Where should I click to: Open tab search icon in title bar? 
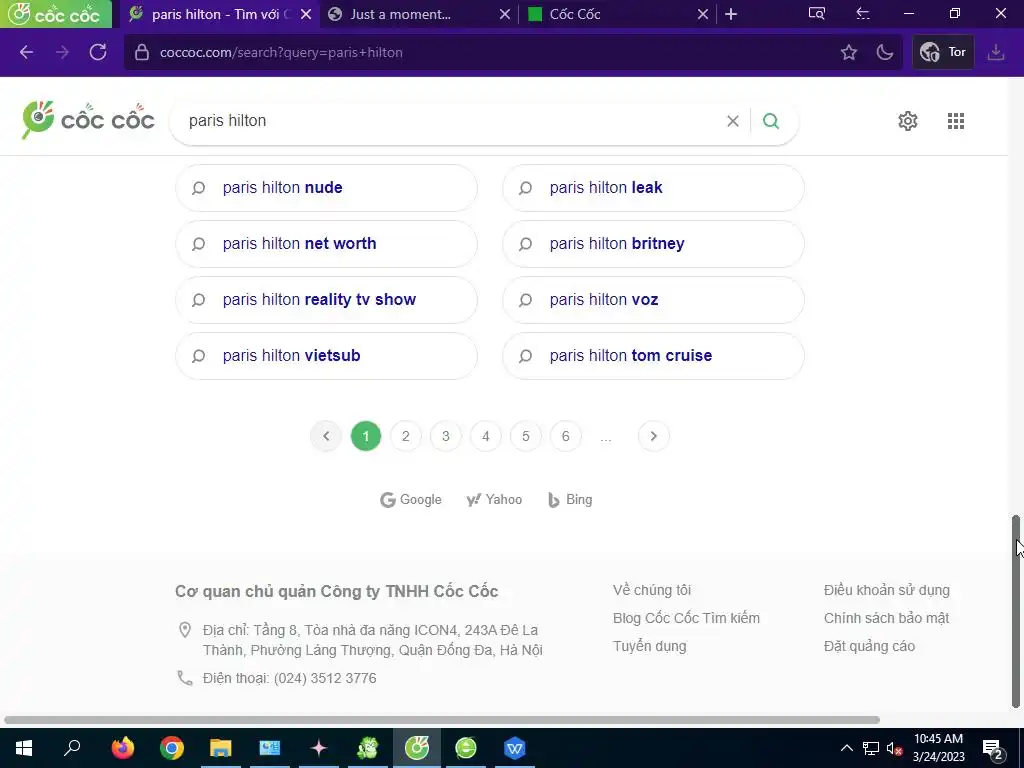tap(816, 14)
